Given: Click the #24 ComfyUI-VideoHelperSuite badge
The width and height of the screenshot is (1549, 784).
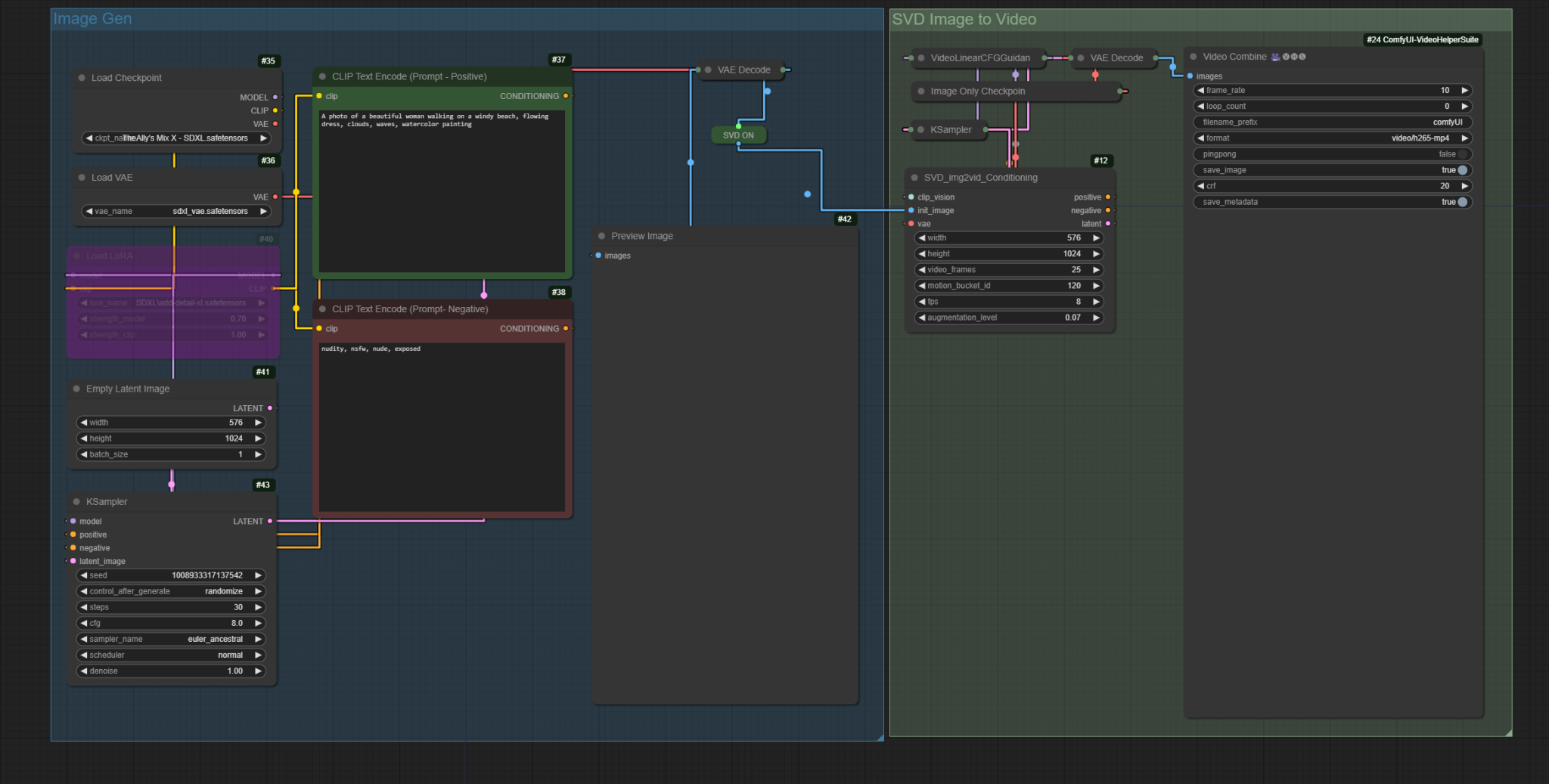Looking at the screenshot, I should [x=1422, y=40].
